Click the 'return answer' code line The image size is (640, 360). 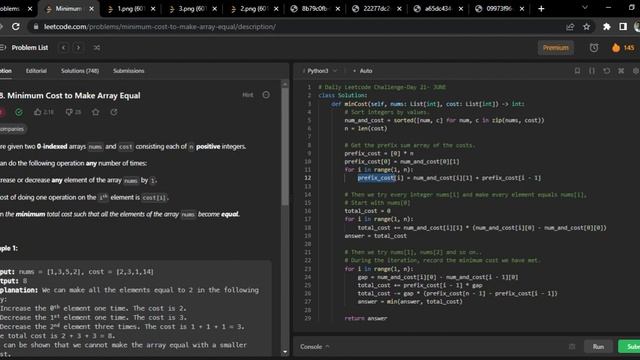[x=366, y=318]
